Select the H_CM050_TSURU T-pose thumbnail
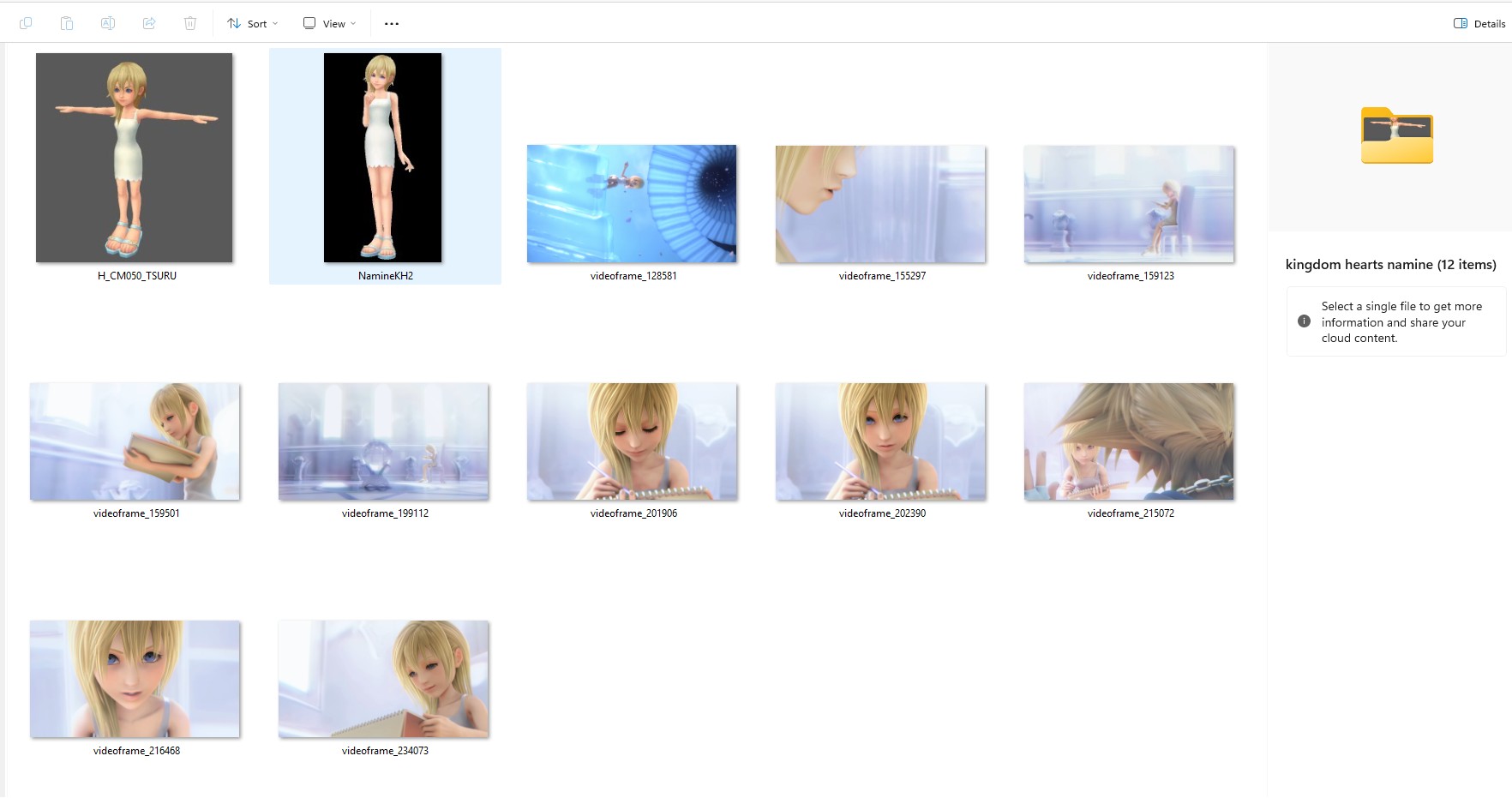Screen dimensions: 1512x798 tap(135, 158)
